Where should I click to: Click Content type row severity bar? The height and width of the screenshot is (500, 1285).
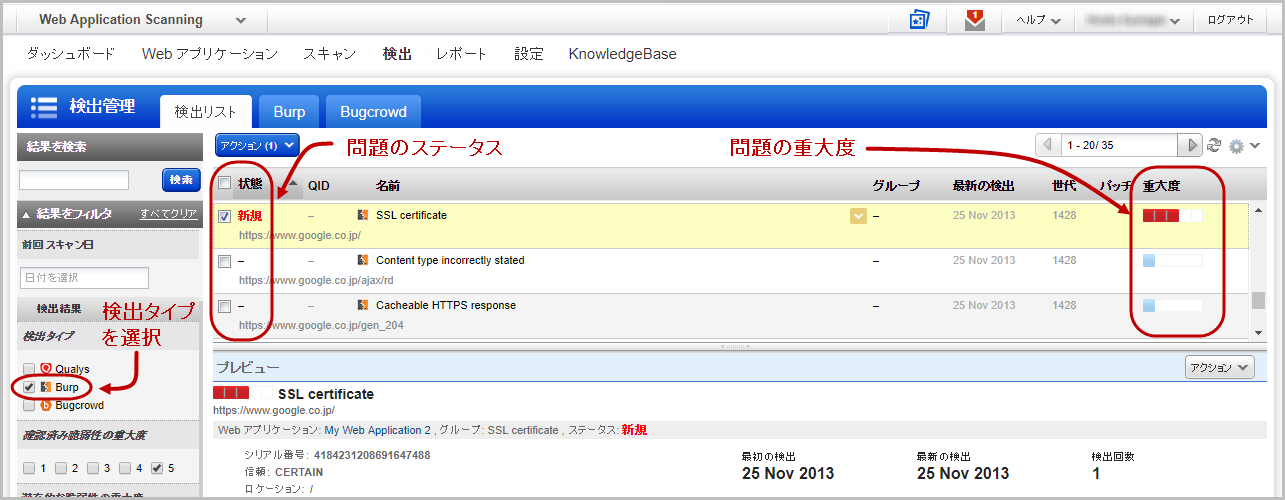tap(1172, 261)
